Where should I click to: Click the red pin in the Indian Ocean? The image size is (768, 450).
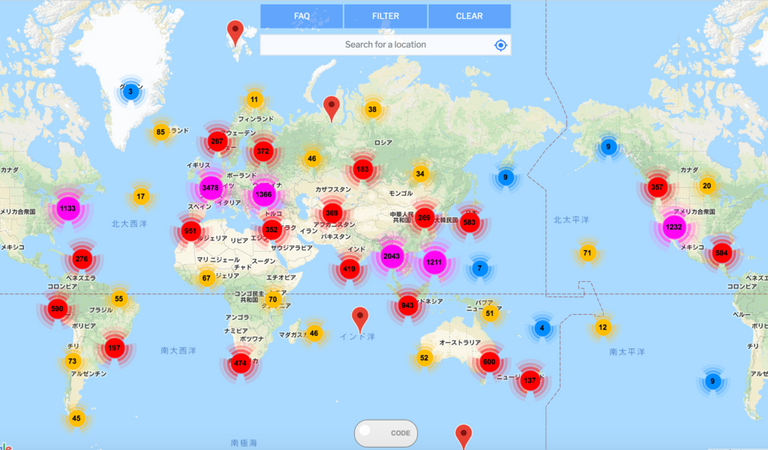click(x=360, y=320)
